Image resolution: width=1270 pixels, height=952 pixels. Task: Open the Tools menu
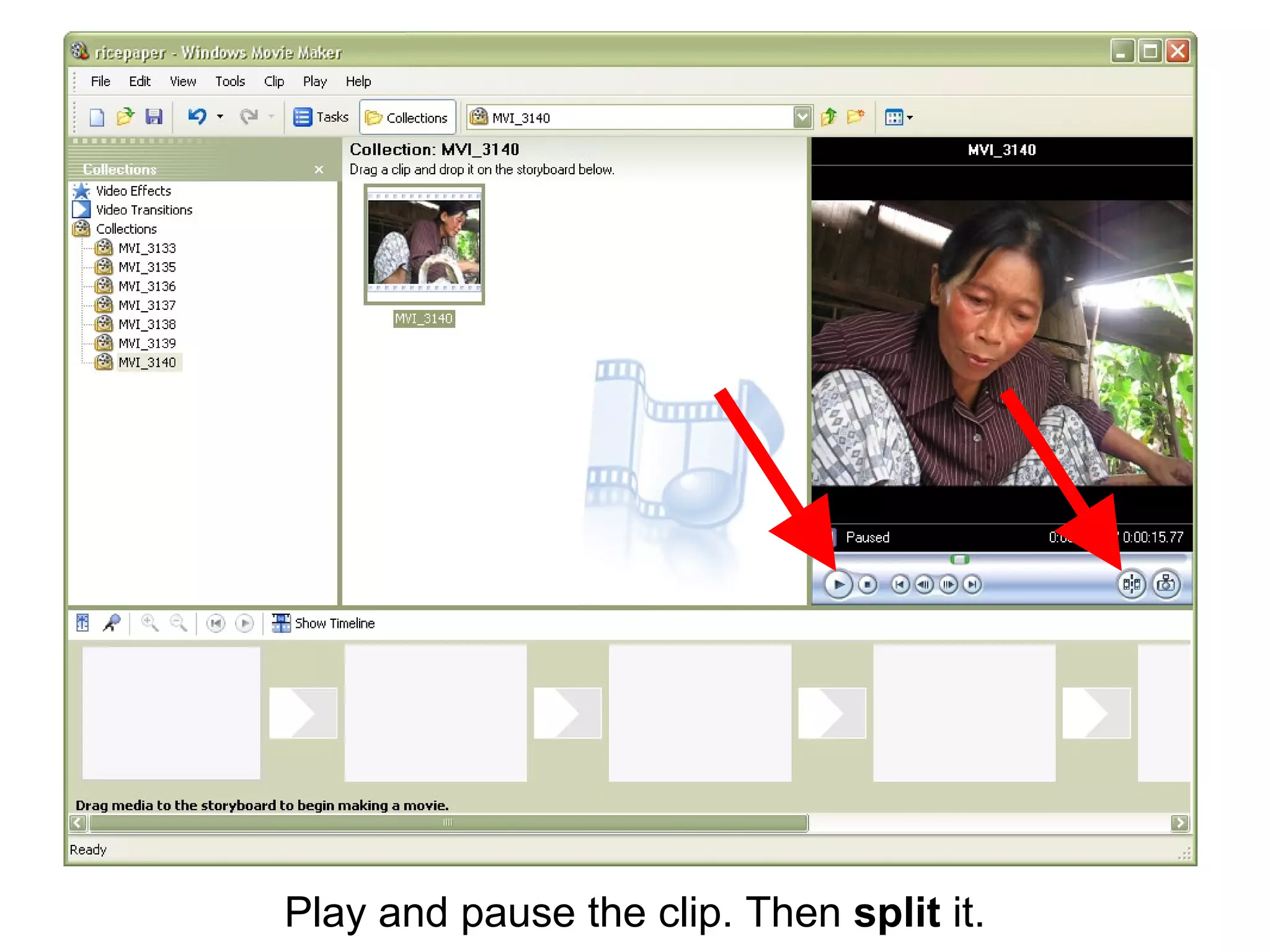230,81
